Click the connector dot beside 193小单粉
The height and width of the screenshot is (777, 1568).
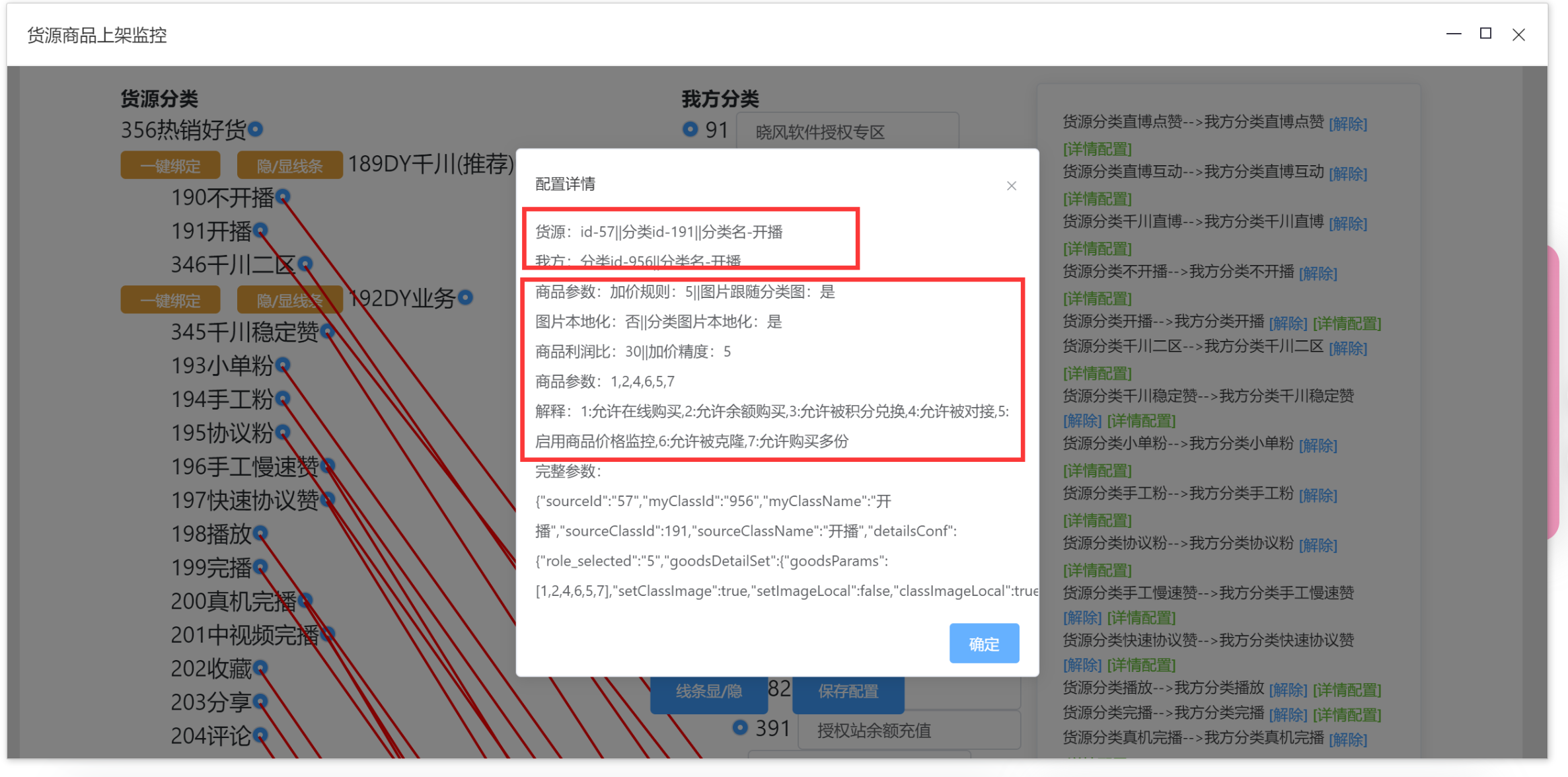pos(283,365)
